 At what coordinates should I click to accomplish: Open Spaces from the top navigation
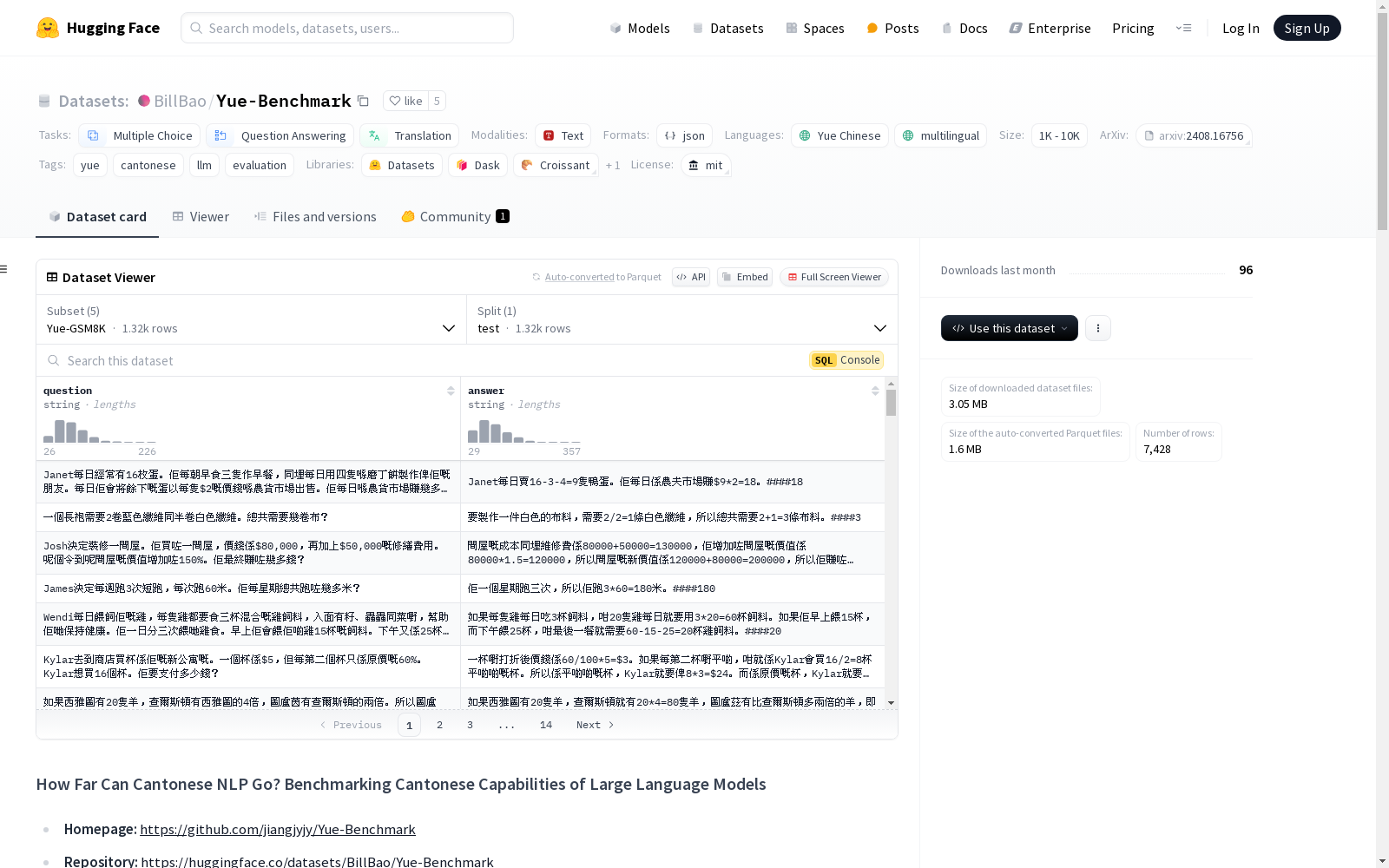pyautogui.click(x=814, y=28)
